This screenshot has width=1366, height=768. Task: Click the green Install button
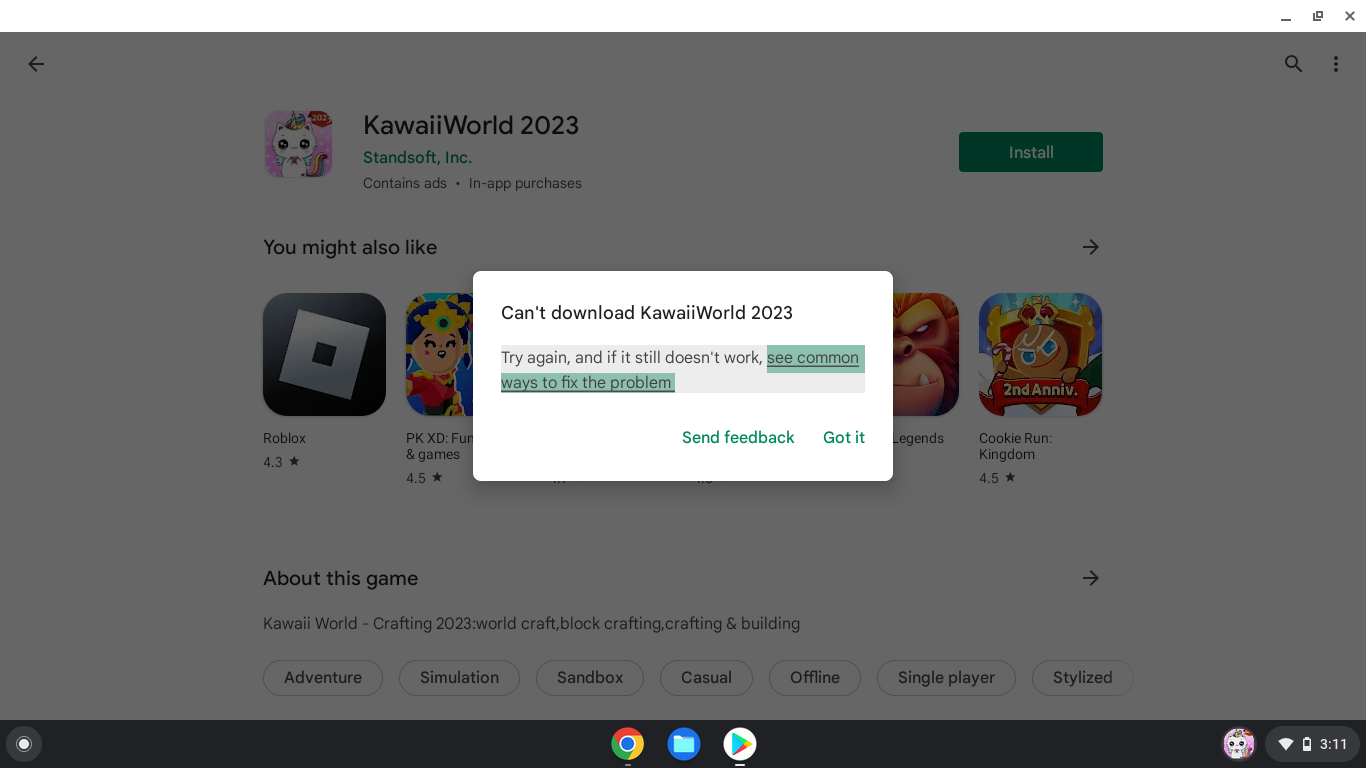tap(1031, 152)
